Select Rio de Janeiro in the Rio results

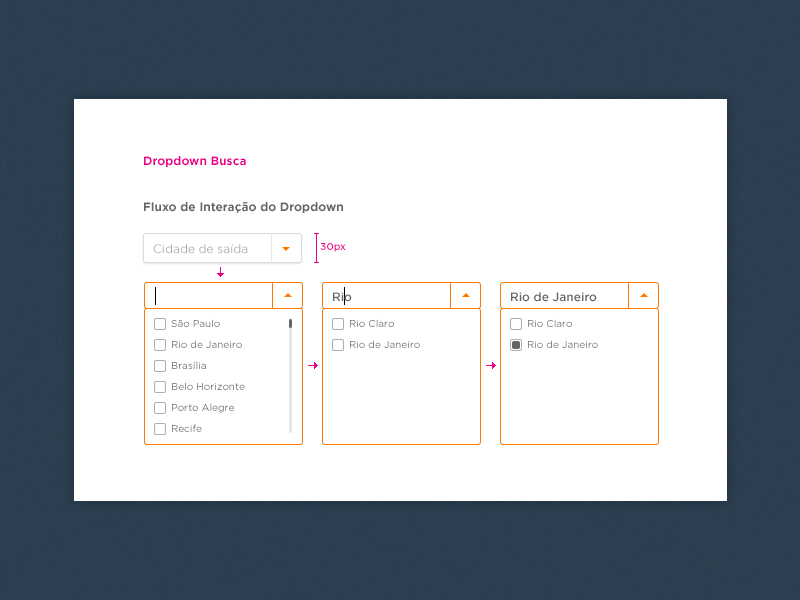pyautogui.click(x=338, y=344)
